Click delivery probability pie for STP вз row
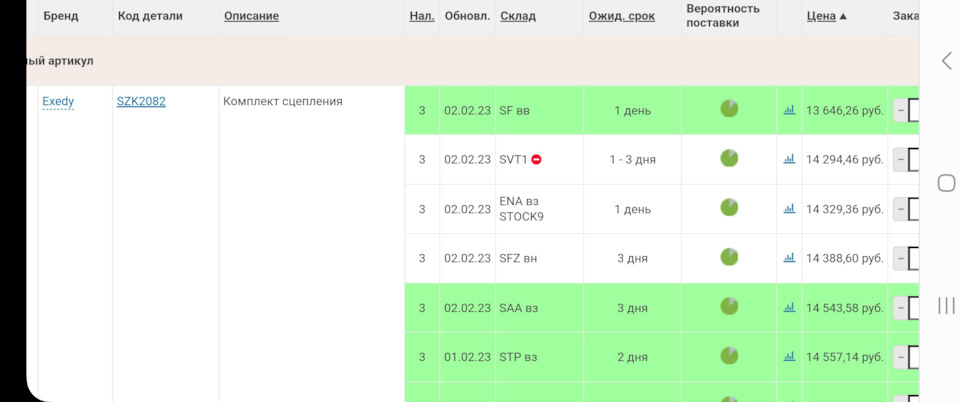This screenshot has height=402, width=960. [729, 355]
